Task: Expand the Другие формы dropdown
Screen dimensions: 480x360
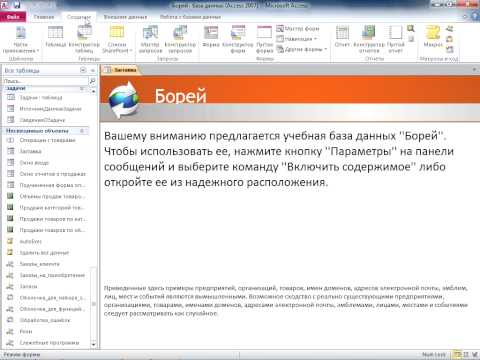Action: 302,49
